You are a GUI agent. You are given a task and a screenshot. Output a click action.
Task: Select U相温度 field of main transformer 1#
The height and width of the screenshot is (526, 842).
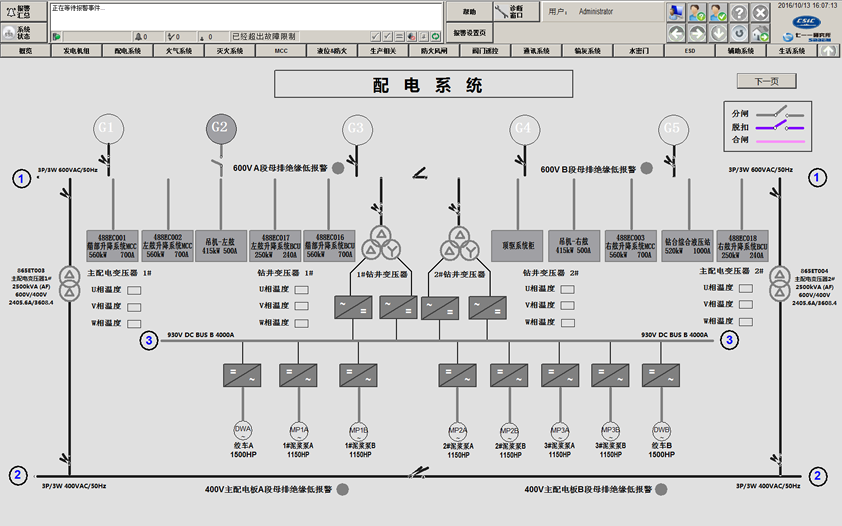coord(133,289)
